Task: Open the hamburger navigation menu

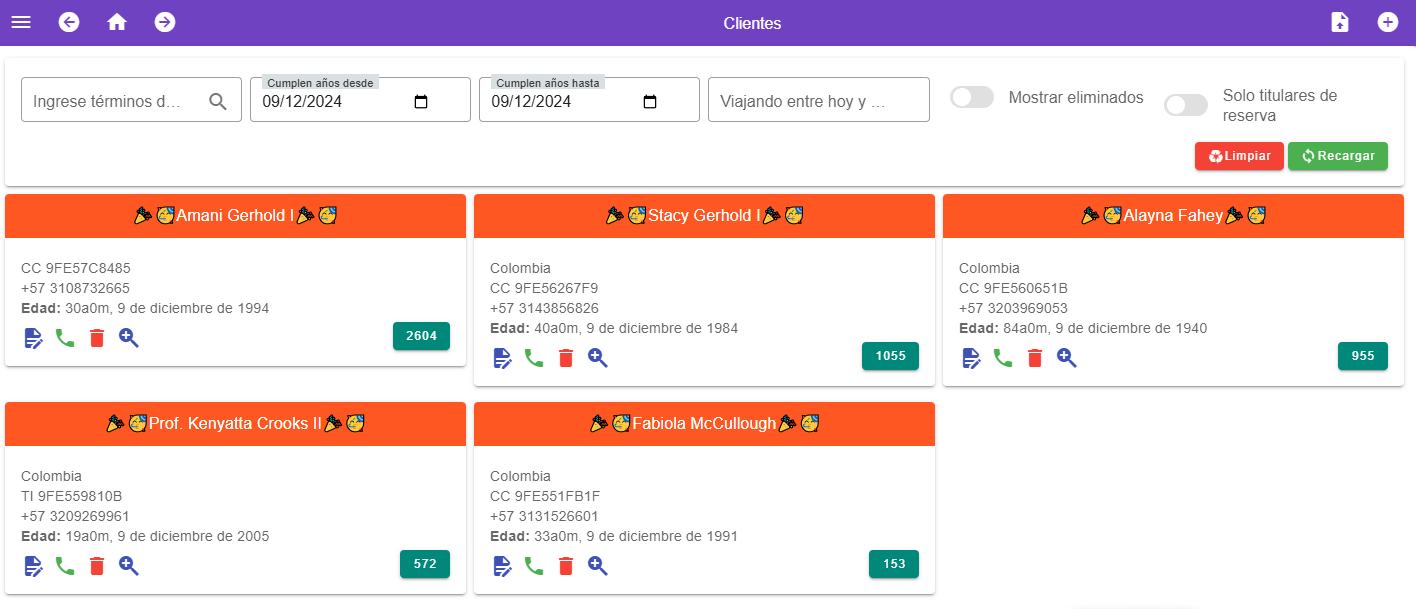Action: pos(21,22)
